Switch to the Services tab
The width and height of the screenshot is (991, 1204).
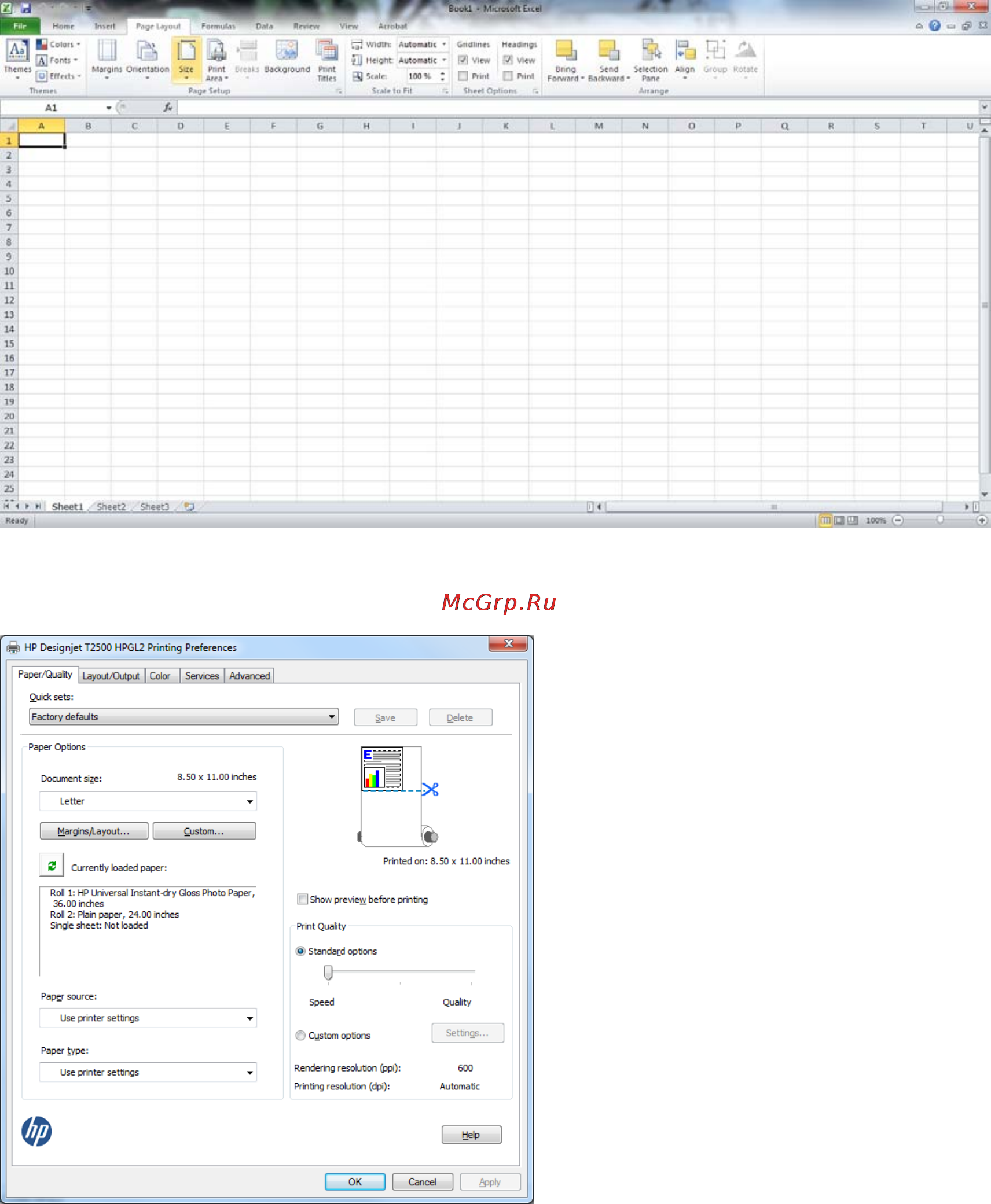coord(202,676)
